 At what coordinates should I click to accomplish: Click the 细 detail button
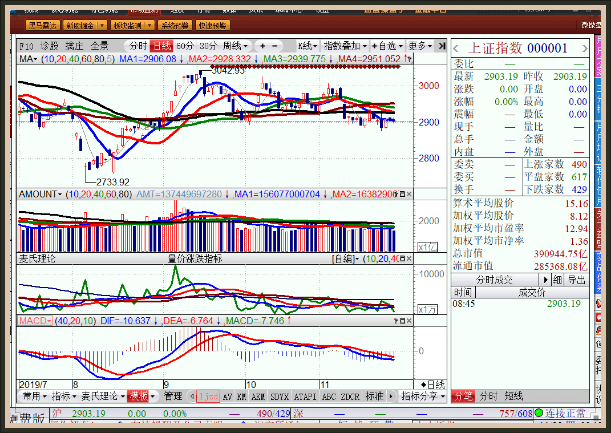[557, 280]
